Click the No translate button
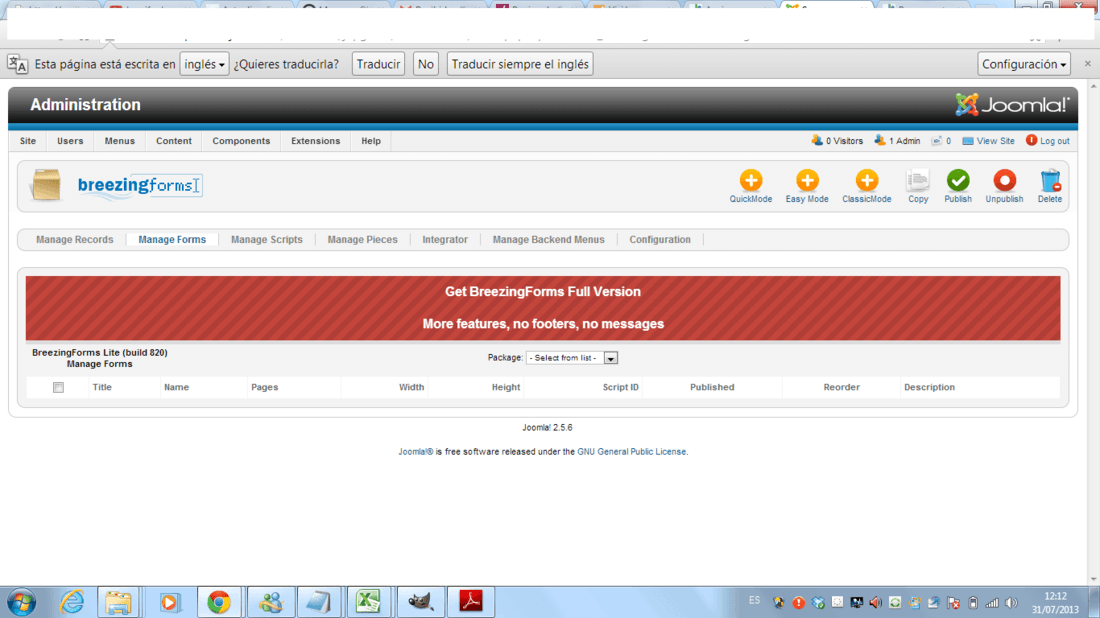Screen dimensions: 1100x618 click(x=426, y=64)
